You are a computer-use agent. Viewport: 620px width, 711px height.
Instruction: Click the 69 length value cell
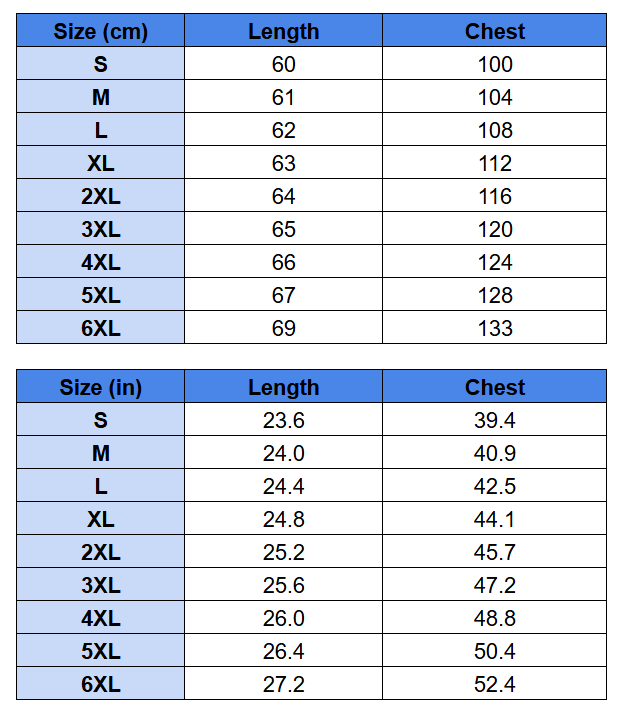[x=283, y=327]
